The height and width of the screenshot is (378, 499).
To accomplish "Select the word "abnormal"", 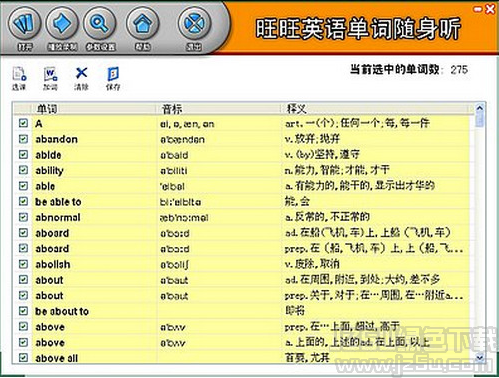I will (58, 217).
